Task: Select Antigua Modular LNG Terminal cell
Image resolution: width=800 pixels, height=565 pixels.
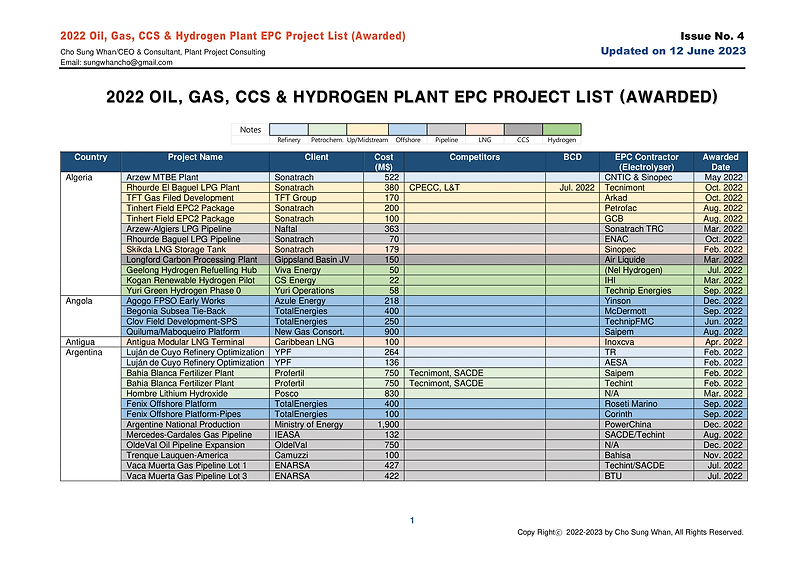Action: point(195,342)
